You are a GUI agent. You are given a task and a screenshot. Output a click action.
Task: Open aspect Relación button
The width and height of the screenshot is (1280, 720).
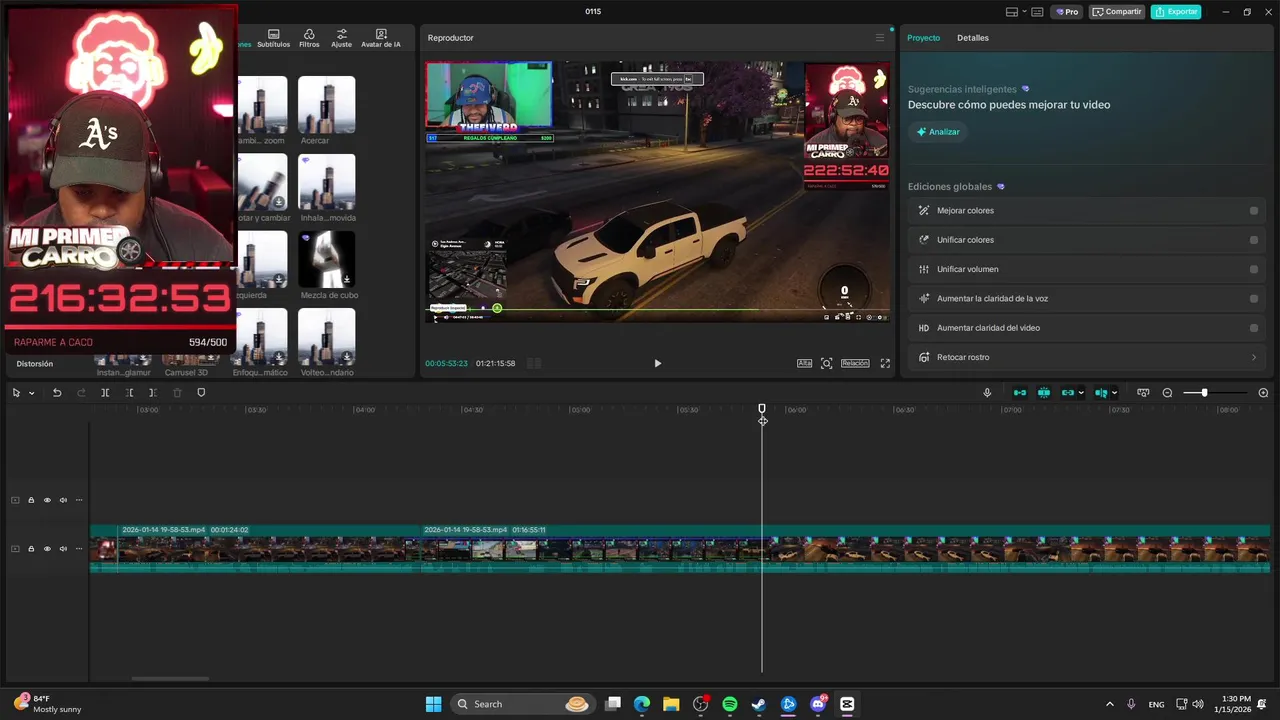point(855,363)
